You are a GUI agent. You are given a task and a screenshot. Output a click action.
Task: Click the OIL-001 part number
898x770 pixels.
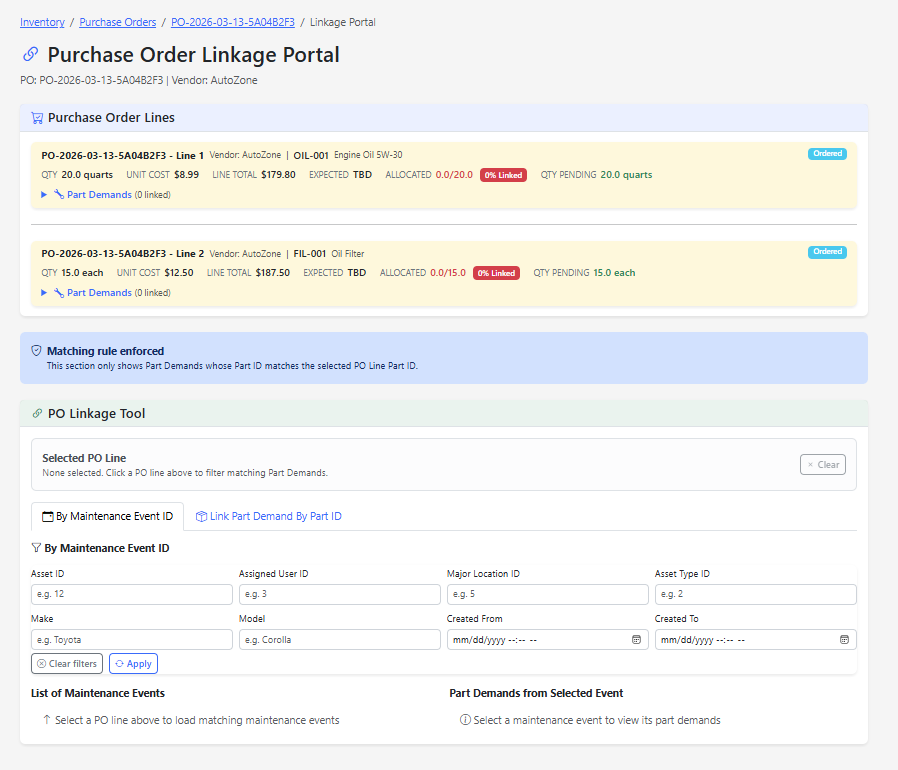311,155
